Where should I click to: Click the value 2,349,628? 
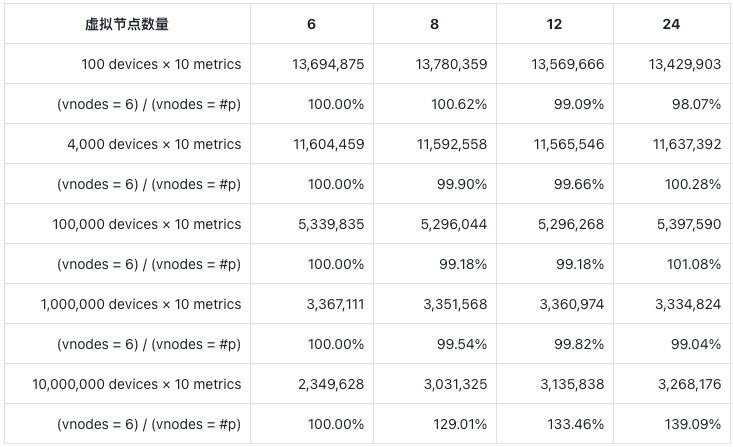pos(332,384)
